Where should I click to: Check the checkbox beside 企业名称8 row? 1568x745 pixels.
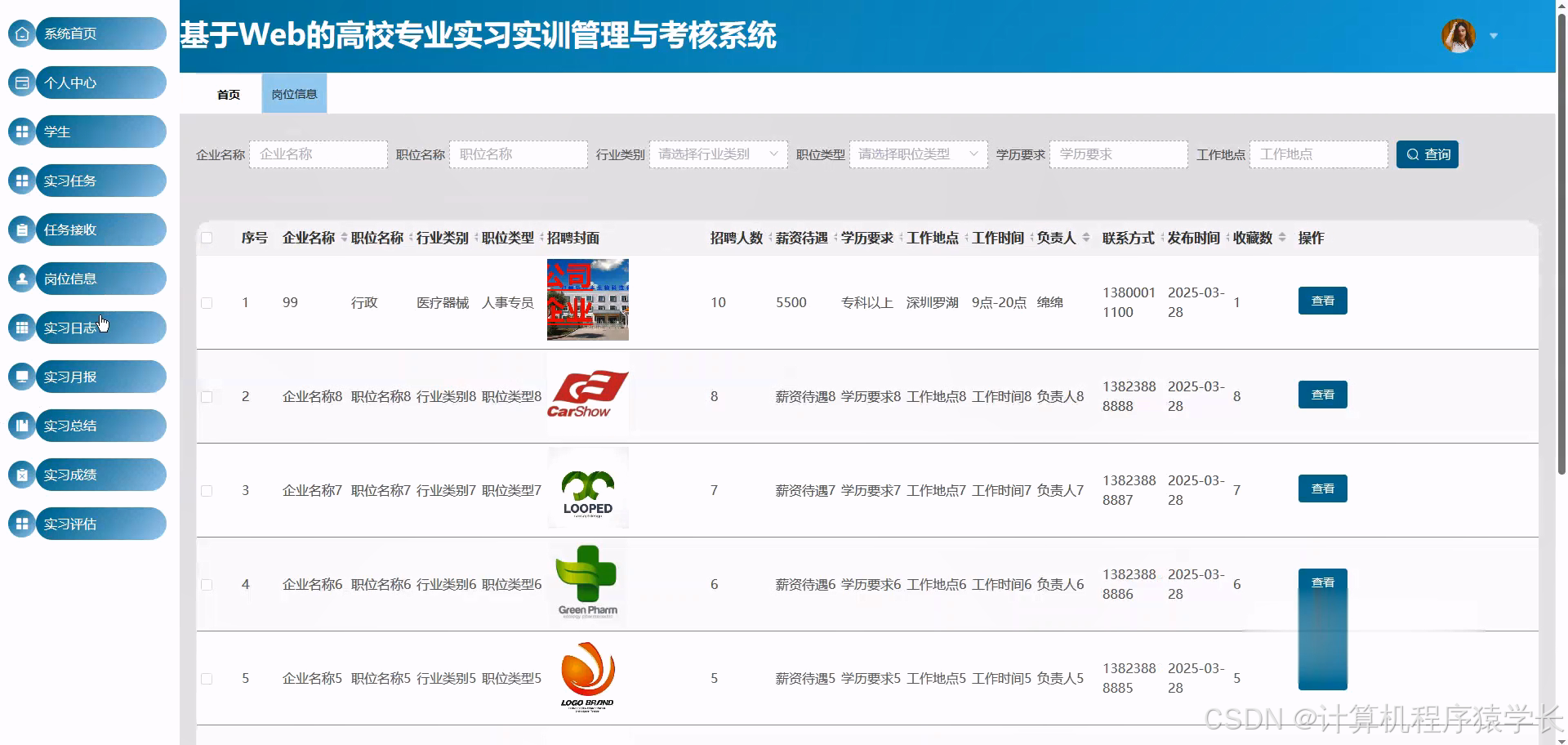pyautogui.click(x=207, y=397)
